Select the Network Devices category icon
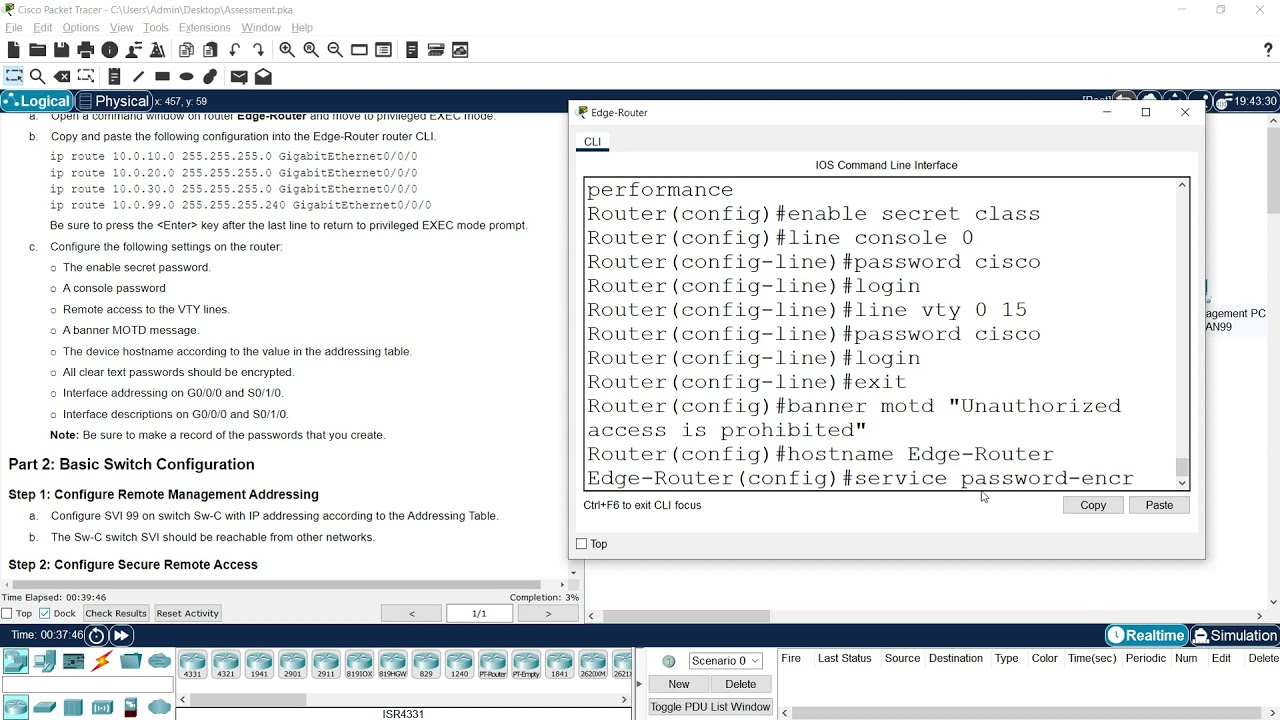The height and width of the screenshot is (720, 1280). 15,661
